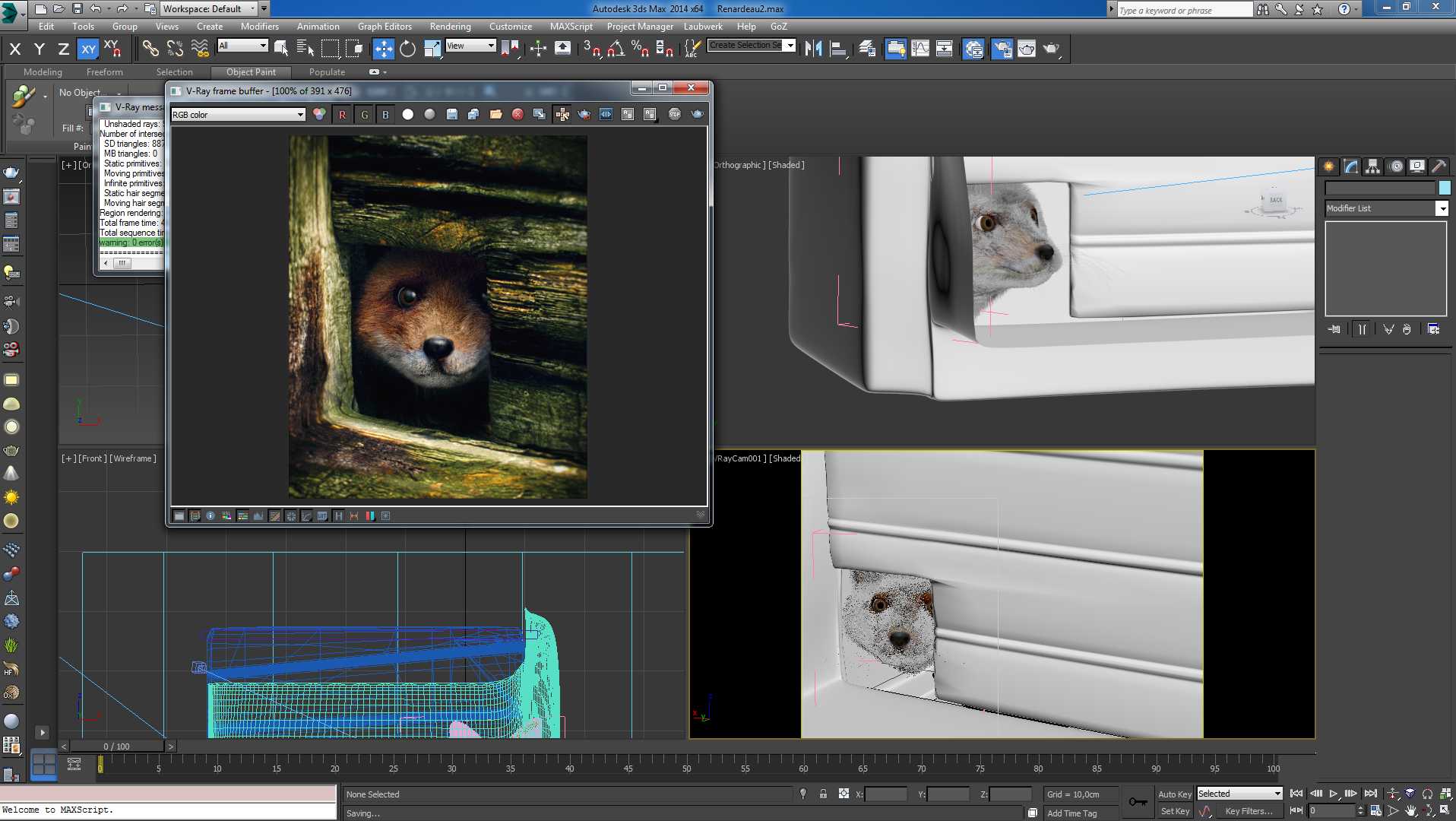
Task: Click the Key Filters button
Action: (1249, 811)
